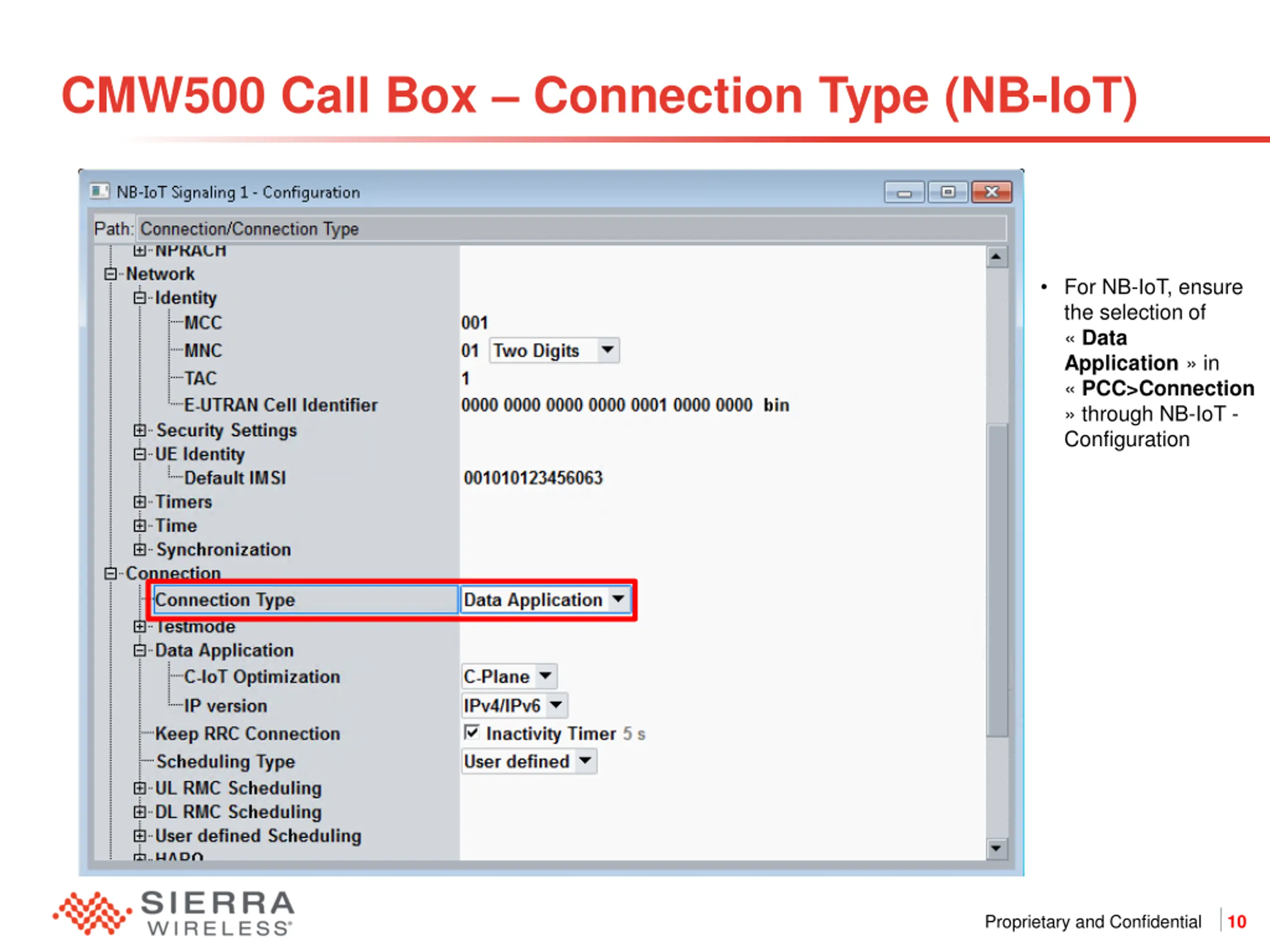The image size is (1270, 952).
Task: Click the scrollbar down arrow
Action: tap(996, 849)
